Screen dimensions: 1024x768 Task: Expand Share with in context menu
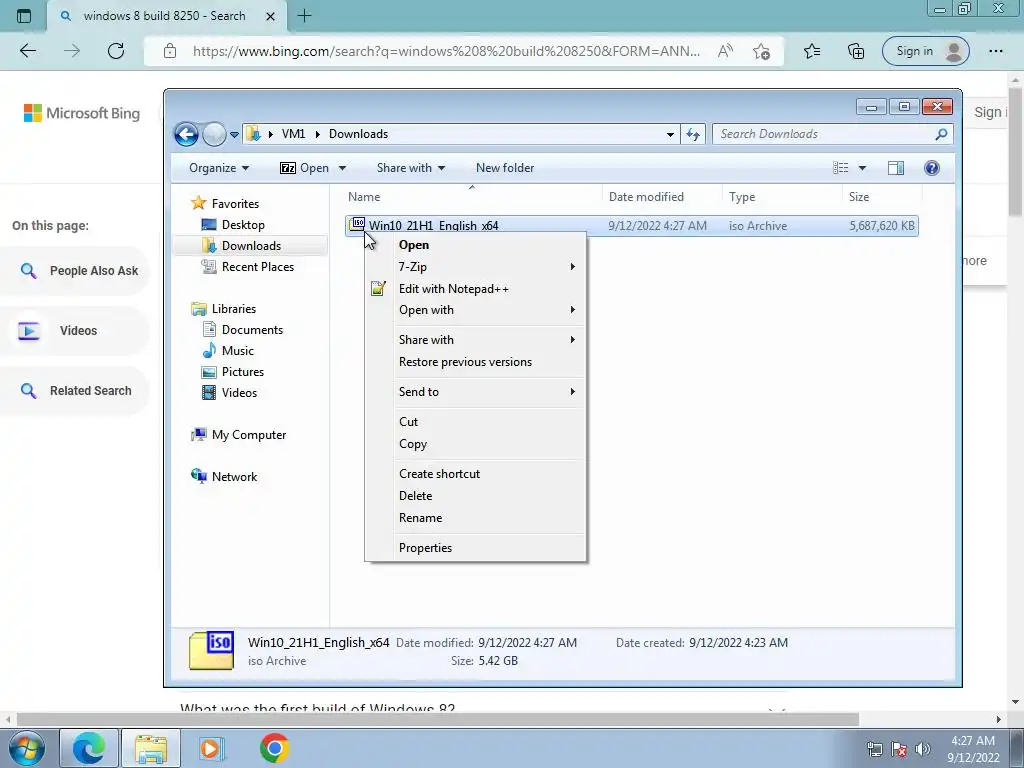(475, 340)
